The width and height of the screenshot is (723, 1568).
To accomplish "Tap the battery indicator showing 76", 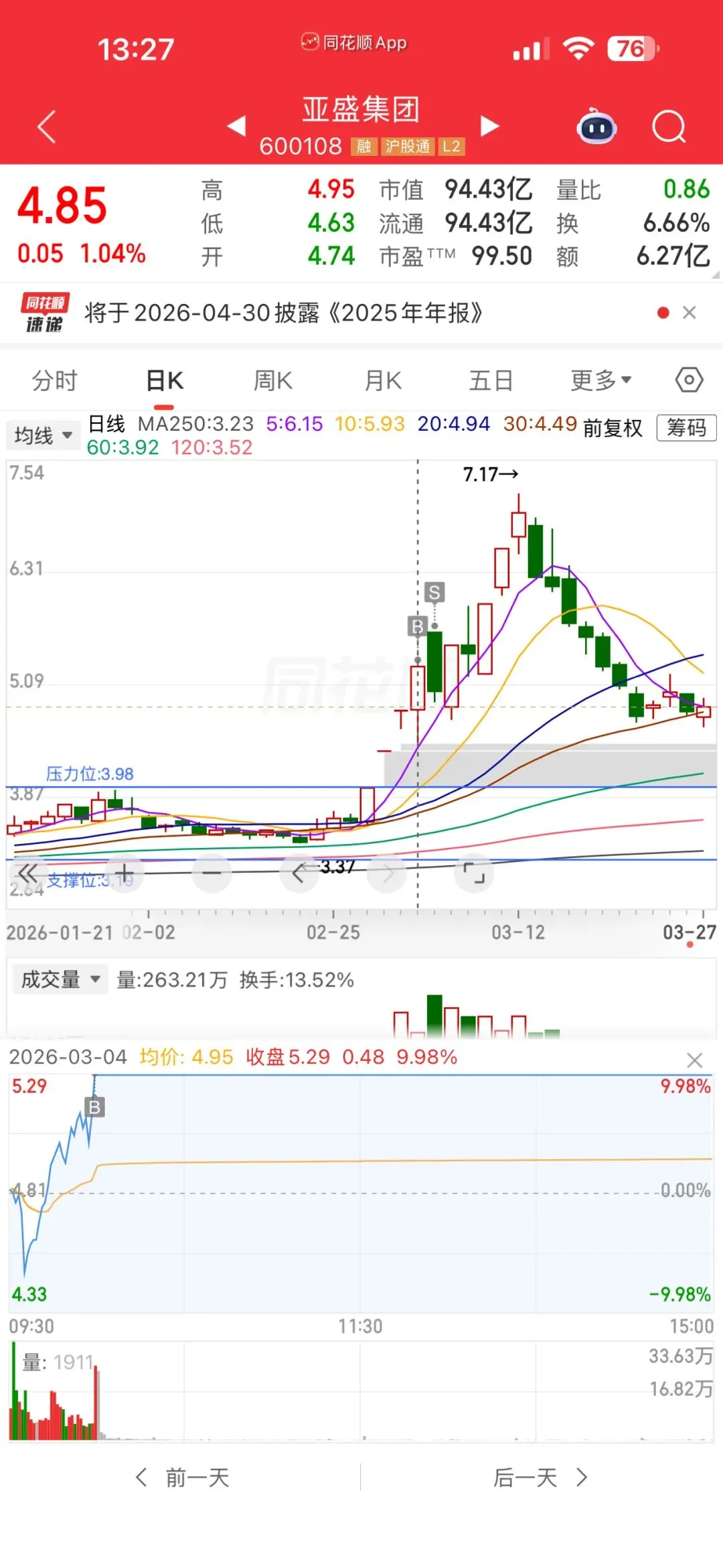I will click(x=633, y=49).
